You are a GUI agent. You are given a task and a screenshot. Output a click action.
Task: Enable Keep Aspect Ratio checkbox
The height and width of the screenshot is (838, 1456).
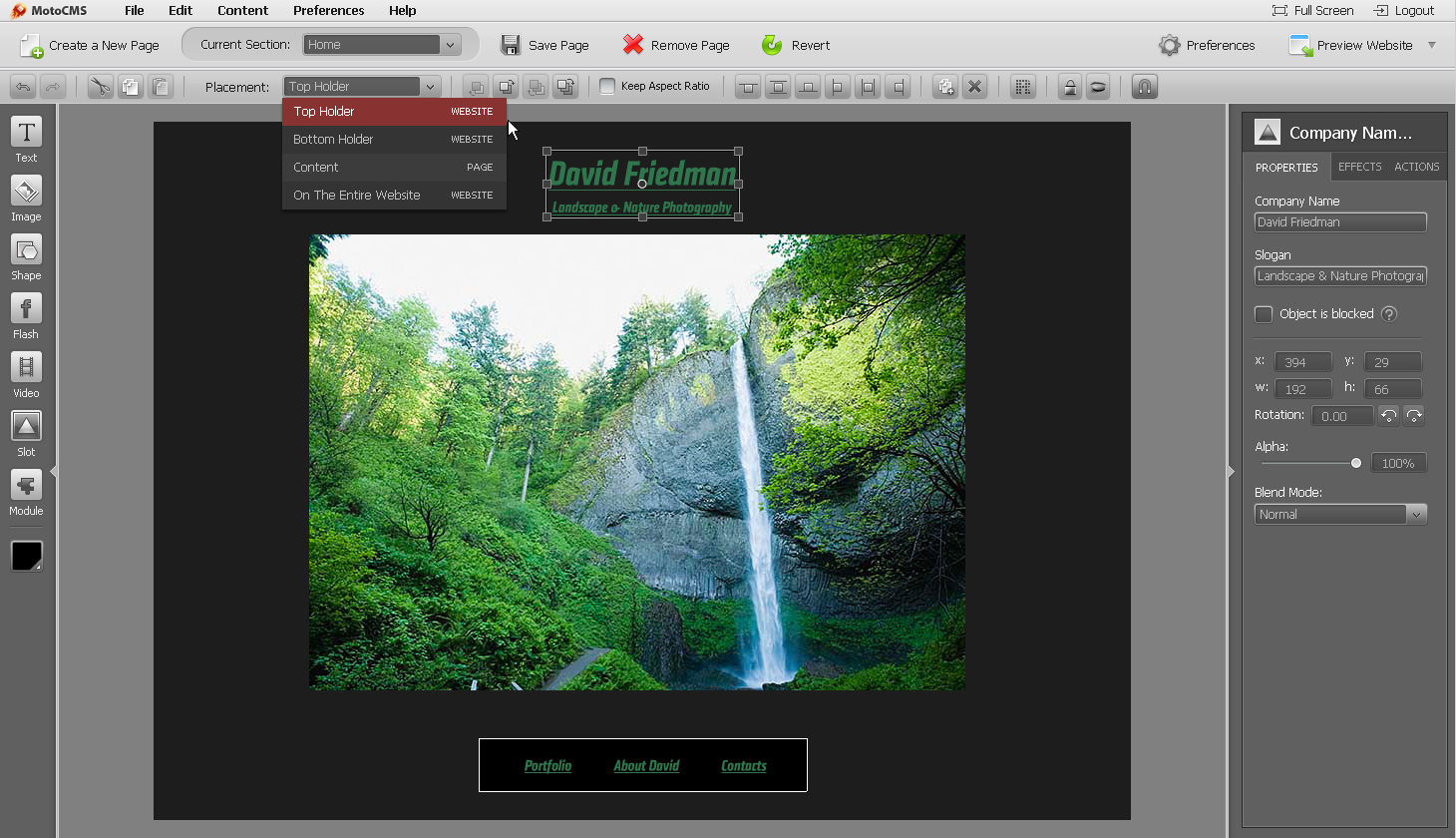pos(607,86)
